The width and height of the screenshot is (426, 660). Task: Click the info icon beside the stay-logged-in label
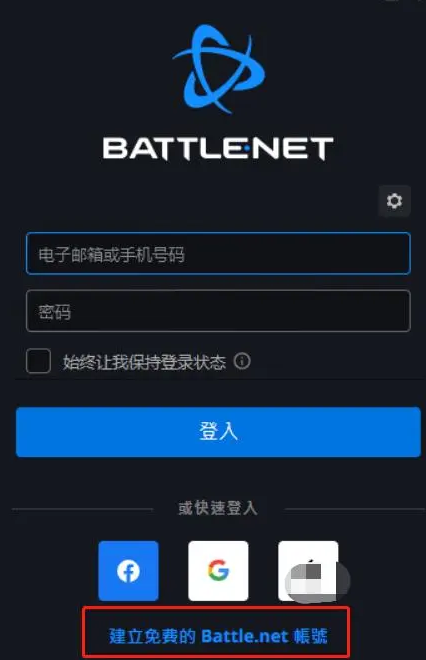[242, 361]
